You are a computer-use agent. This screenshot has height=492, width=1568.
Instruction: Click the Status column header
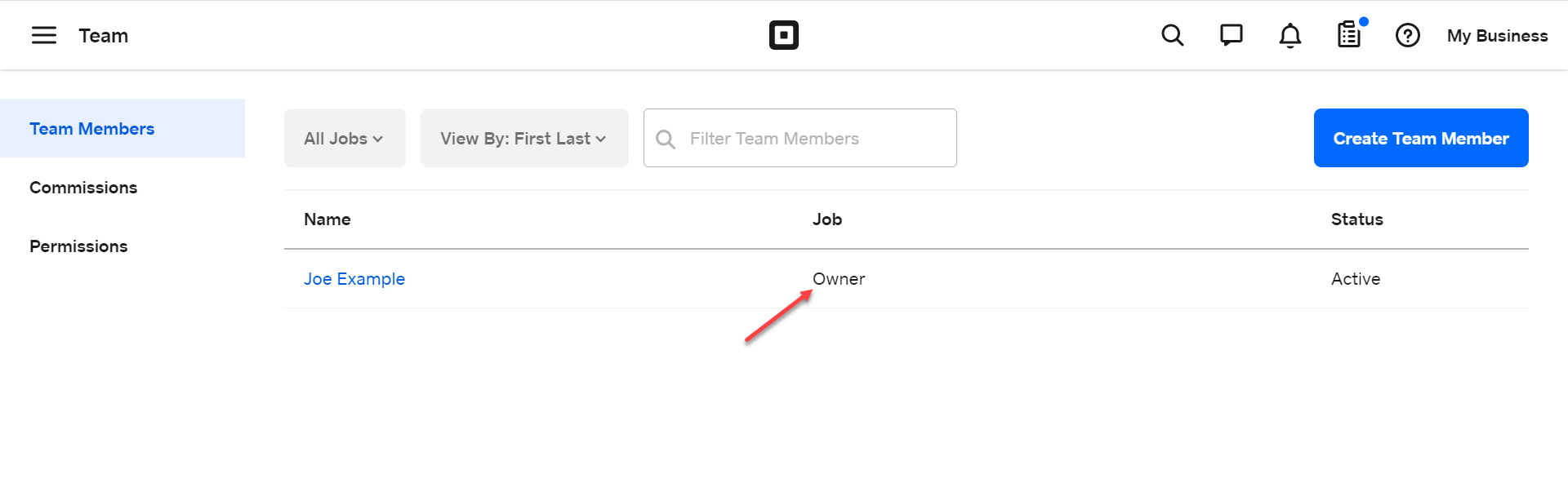point(1356,219)
